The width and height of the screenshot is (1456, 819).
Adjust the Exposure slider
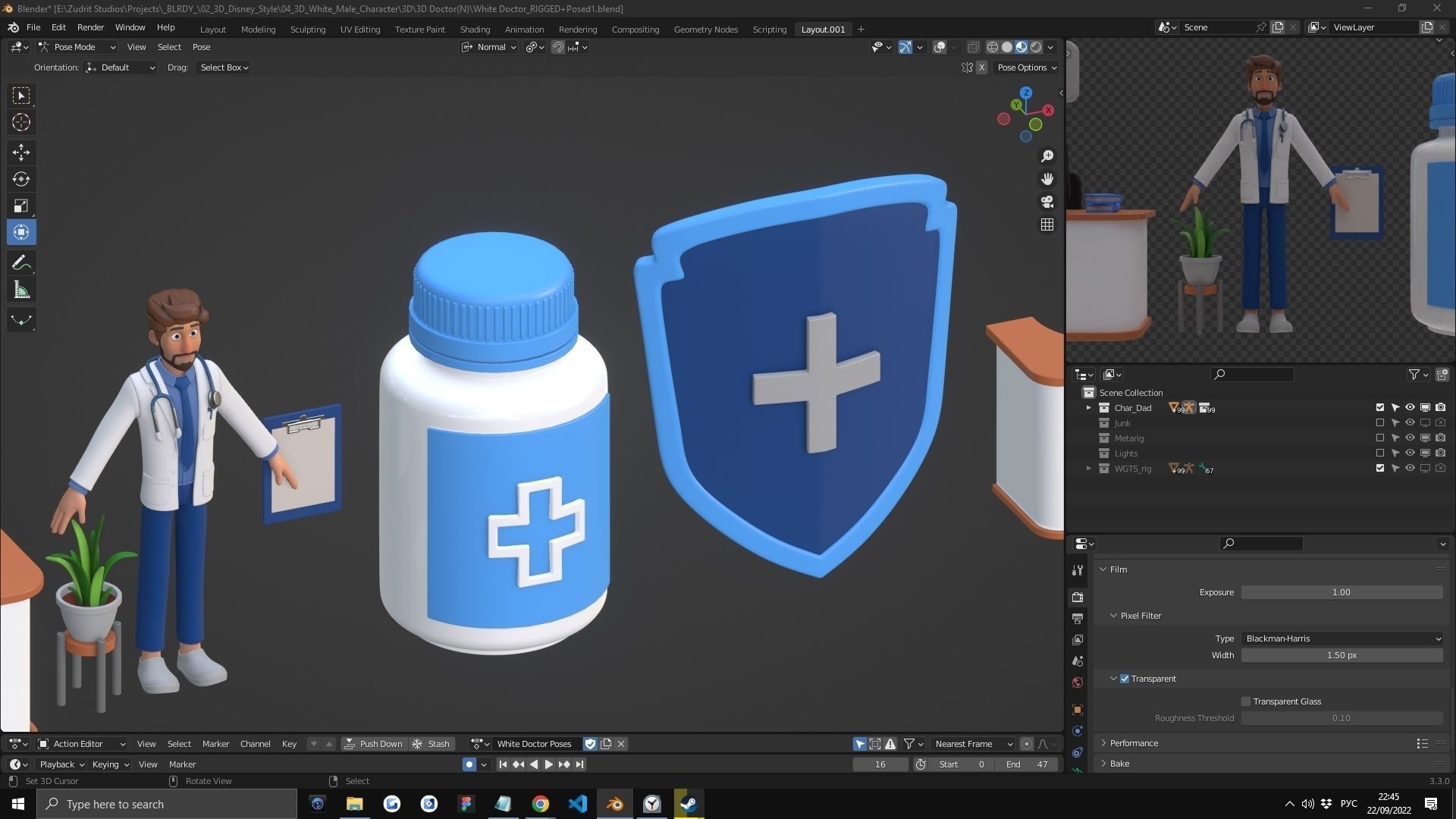tap(1341, 592)
